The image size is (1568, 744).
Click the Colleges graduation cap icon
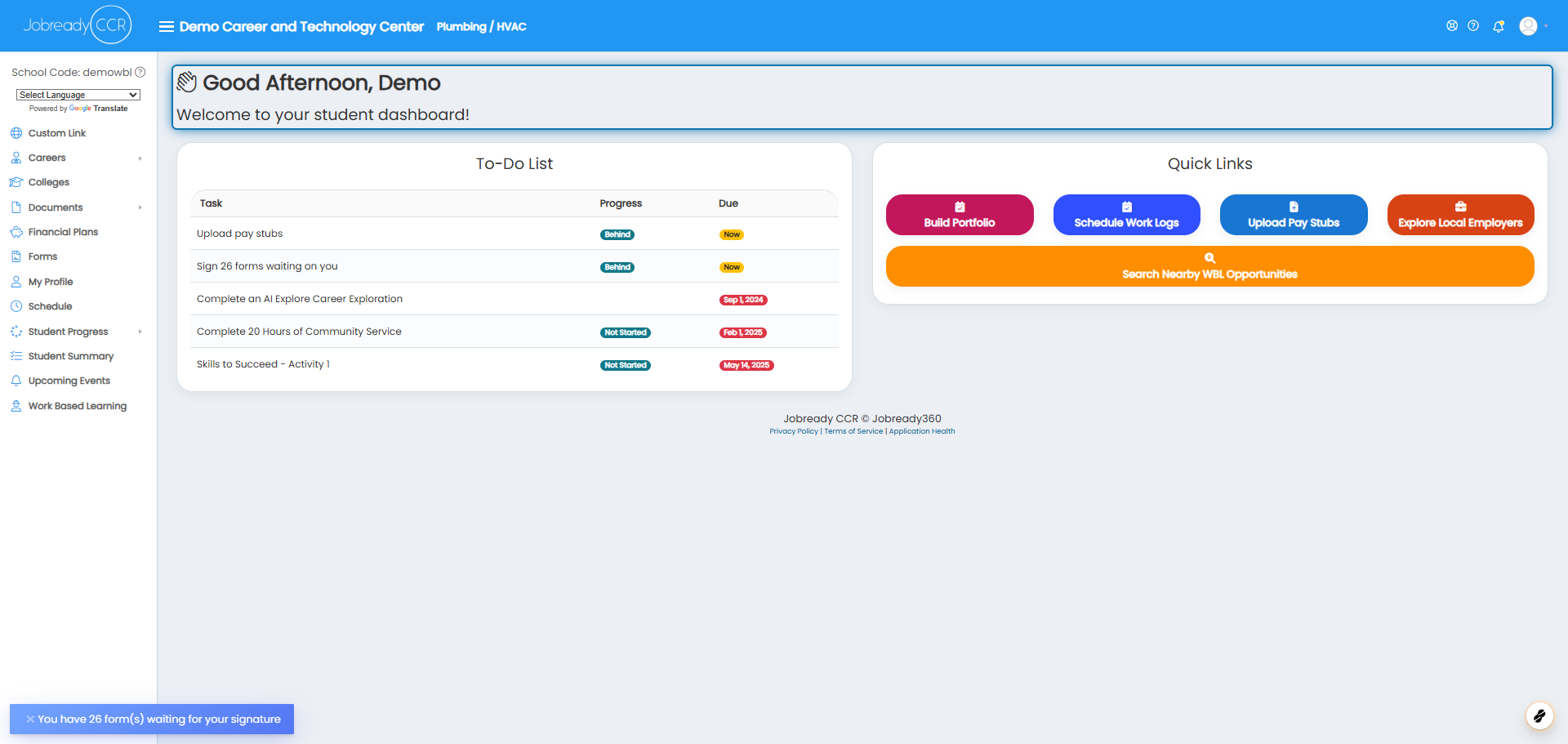pos(16,182)
